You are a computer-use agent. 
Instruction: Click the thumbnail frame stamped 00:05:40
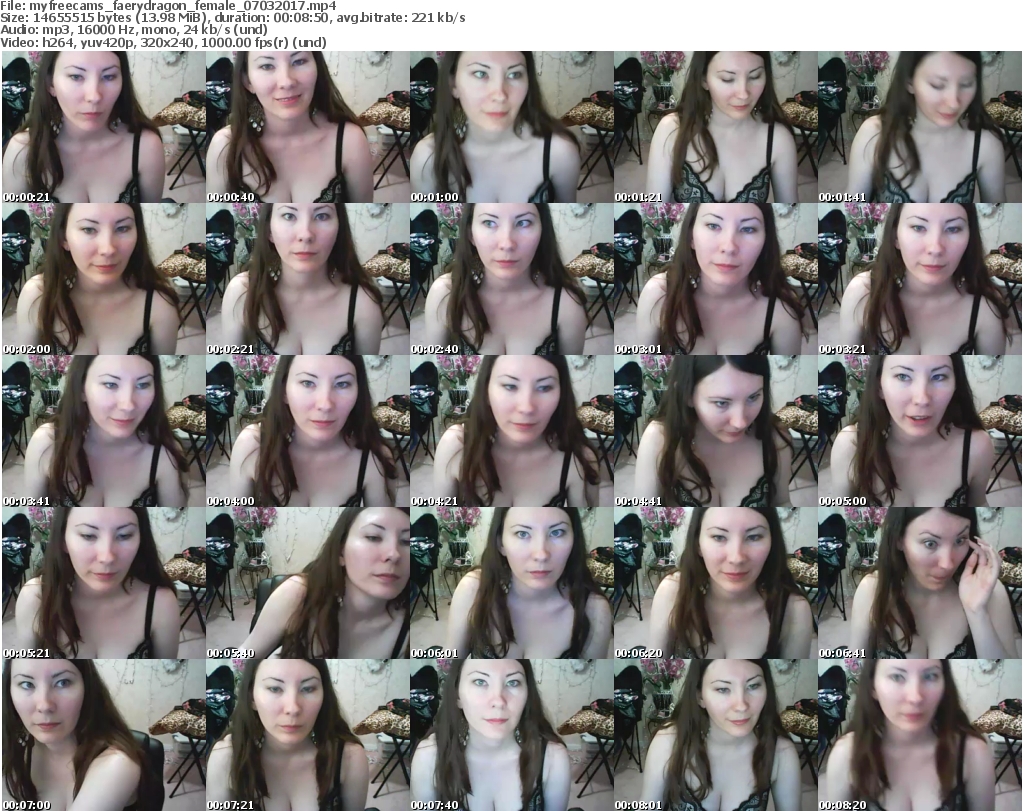(308, 583)
